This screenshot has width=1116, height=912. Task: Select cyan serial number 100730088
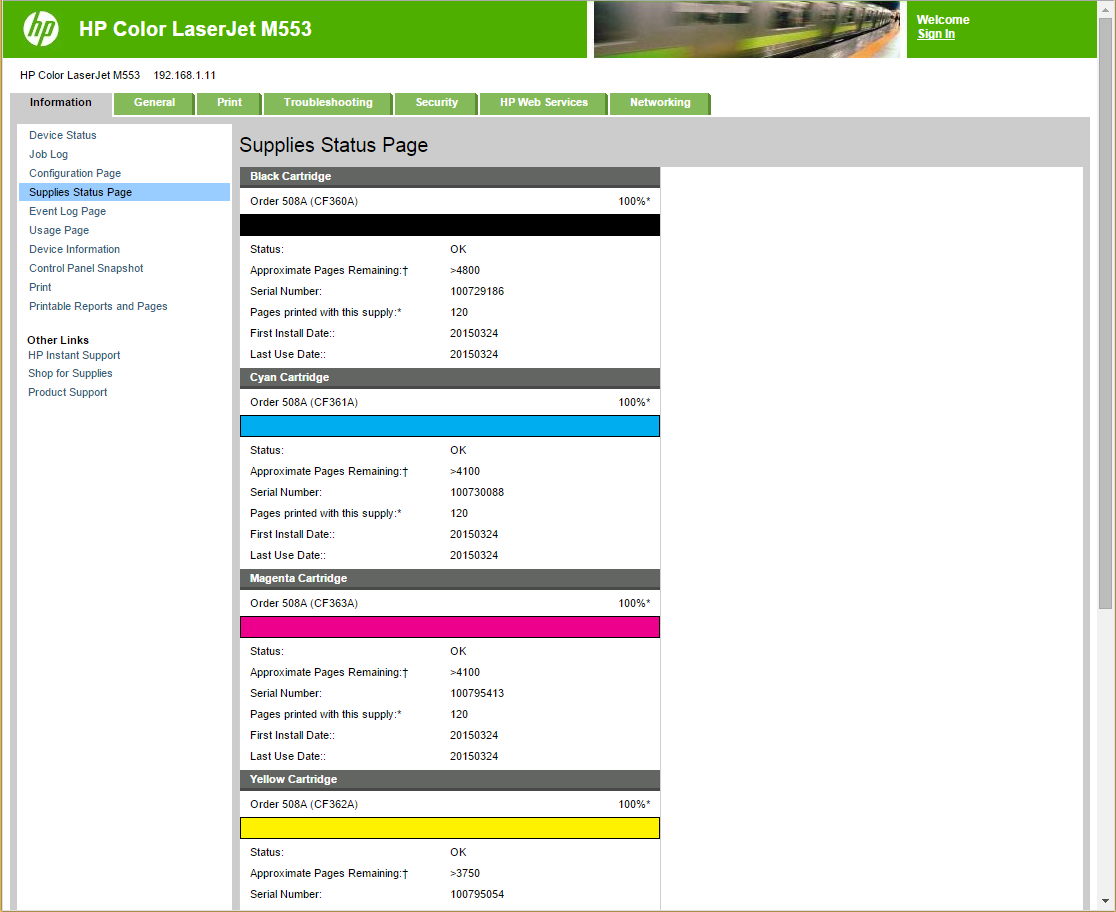pos(477,493)
